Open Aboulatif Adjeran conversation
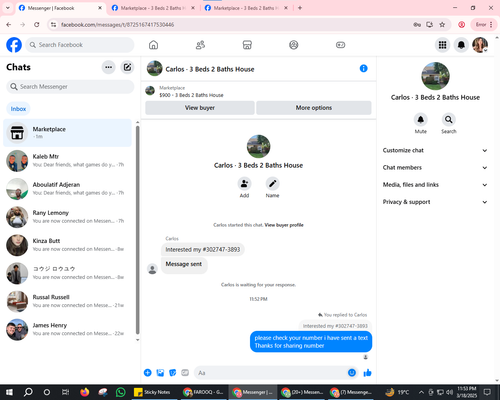The image size is (500, 400). (68, 189)
